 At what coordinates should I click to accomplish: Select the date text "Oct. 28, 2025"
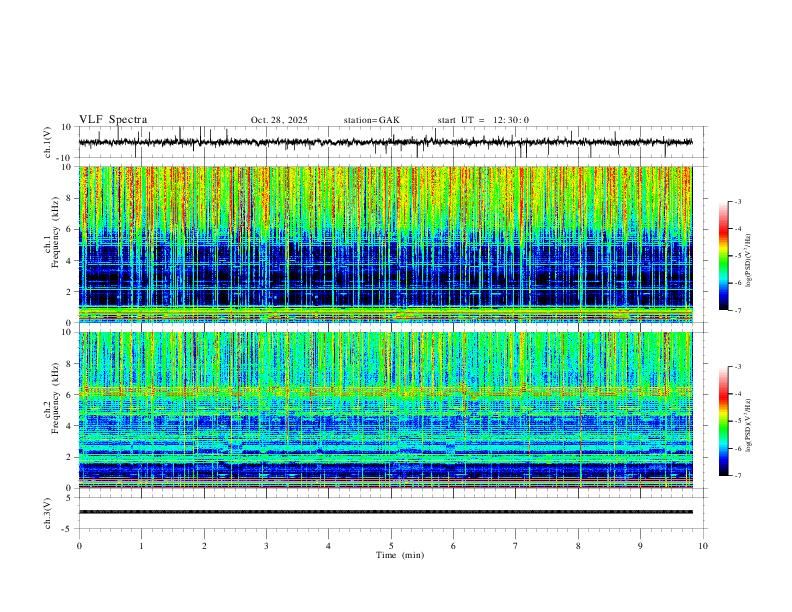[x=279, y=120]
